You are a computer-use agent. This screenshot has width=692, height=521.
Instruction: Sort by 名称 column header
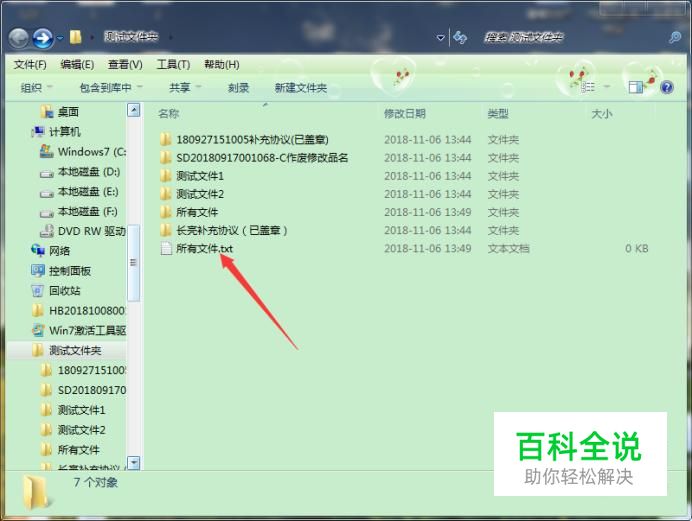tap(169, 114)
